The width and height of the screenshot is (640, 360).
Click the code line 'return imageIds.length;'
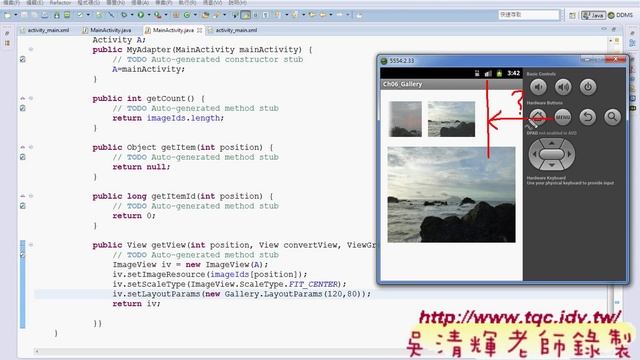tap(168, 118)
